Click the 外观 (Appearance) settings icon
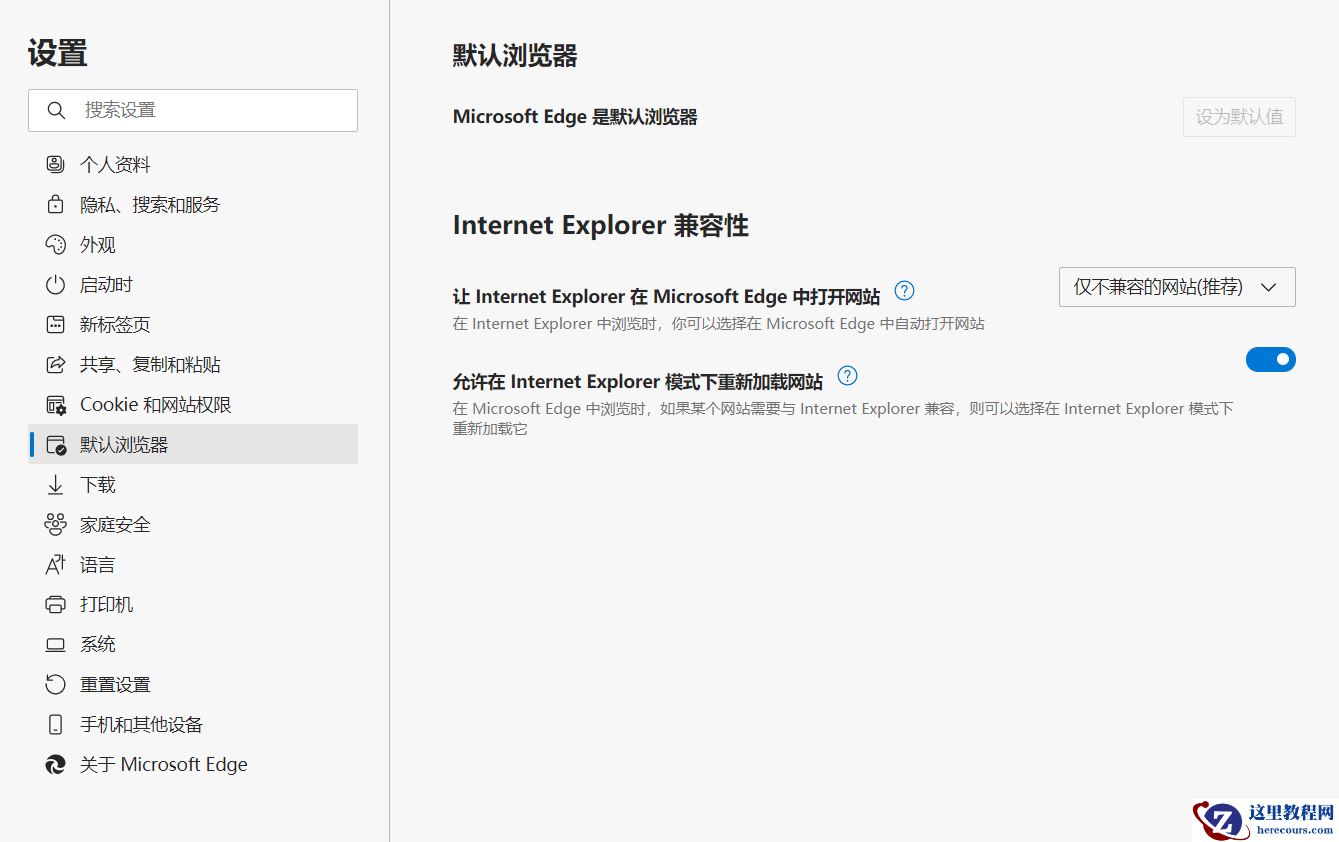Viewport: 1339px width, 842px height. tap(55, 244)
